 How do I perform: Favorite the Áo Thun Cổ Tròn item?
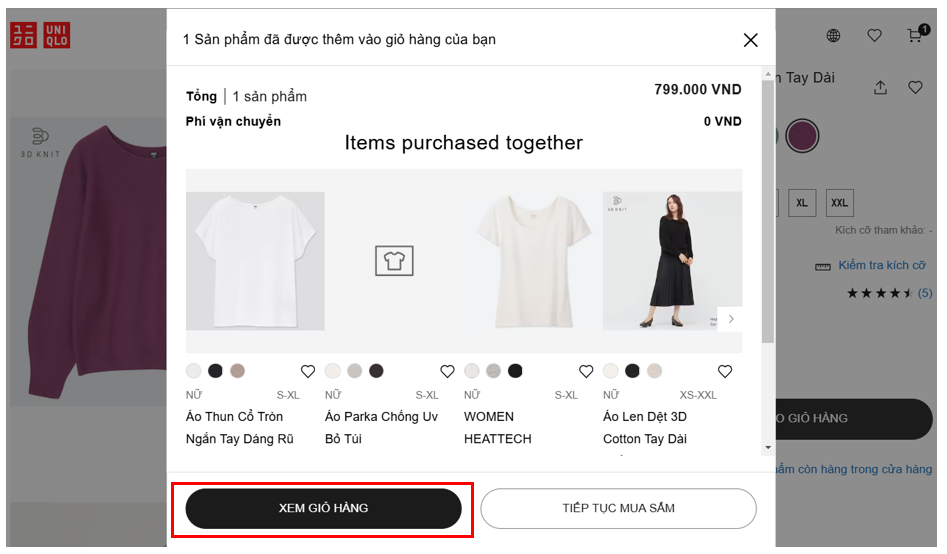(308, 371)
